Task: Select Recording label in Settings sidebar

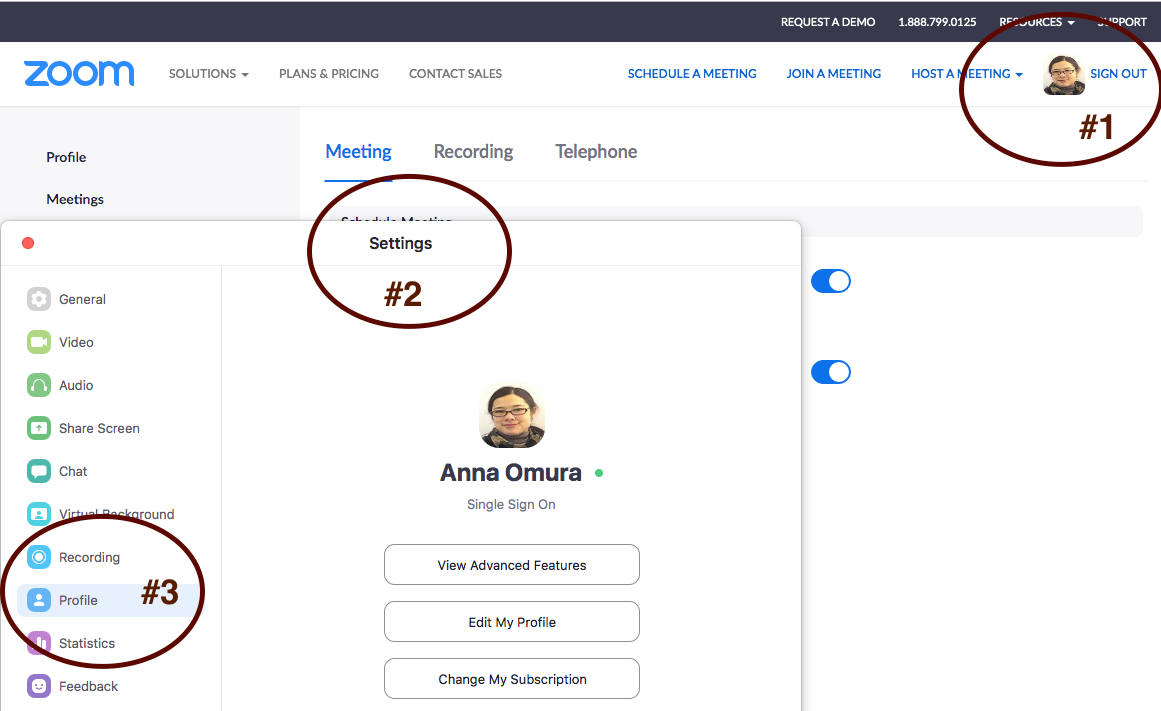Action: [x=90, y=557]
